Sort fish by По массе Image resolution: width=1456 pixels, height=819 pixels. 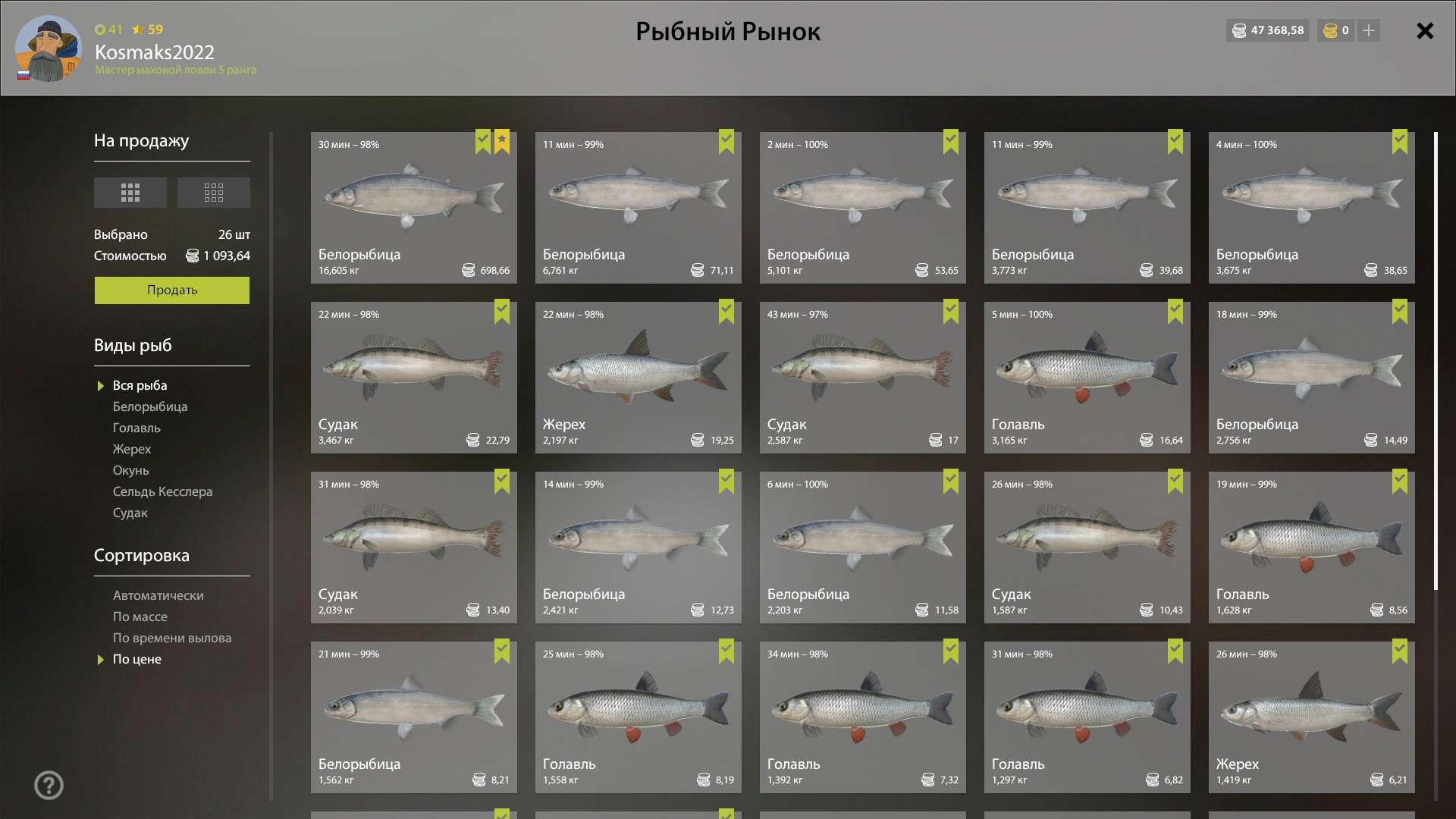(140, 617)
